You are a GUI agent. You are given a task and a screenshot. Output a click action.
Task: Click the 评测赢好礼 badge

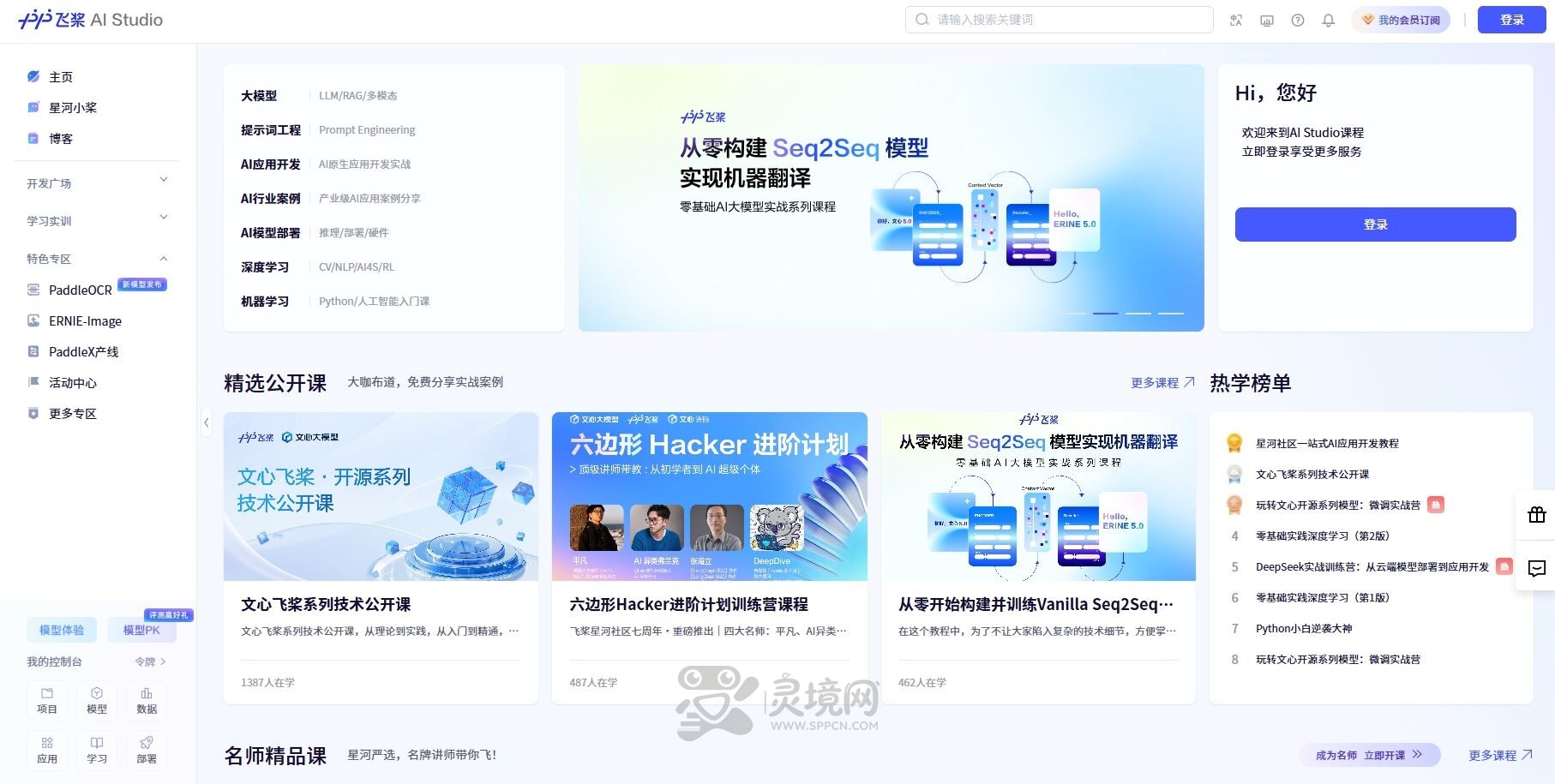click(x=169, y=615)
